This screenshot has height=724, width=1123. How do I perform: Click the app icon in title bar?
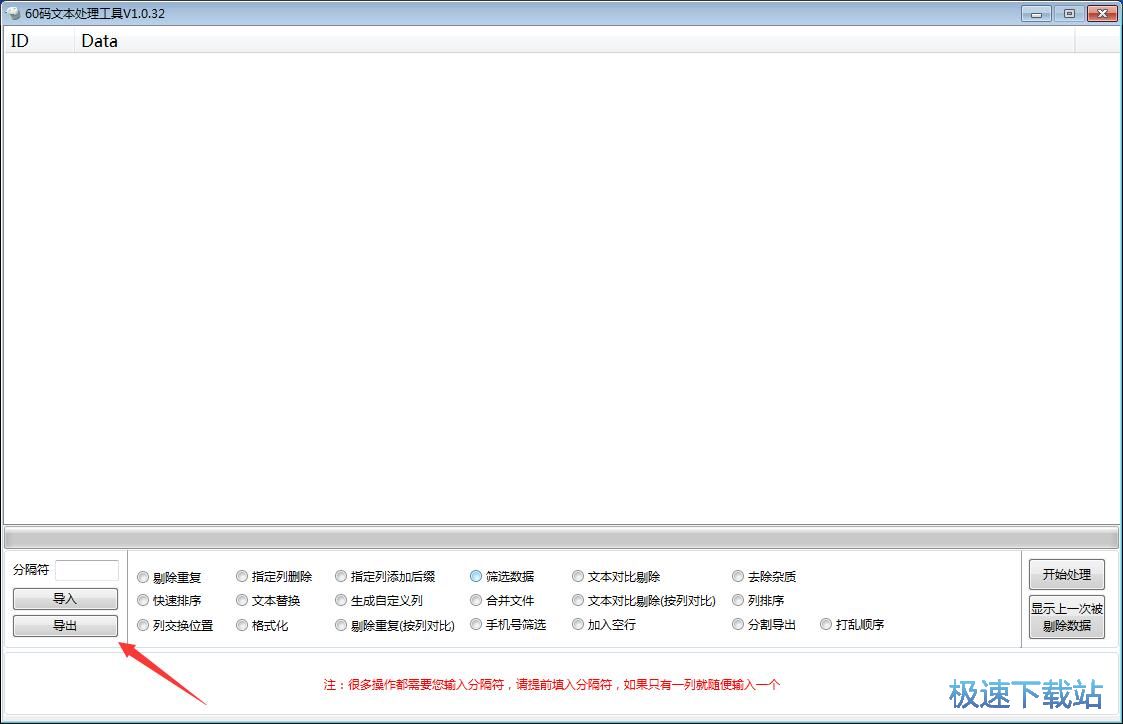coord(13,13)
